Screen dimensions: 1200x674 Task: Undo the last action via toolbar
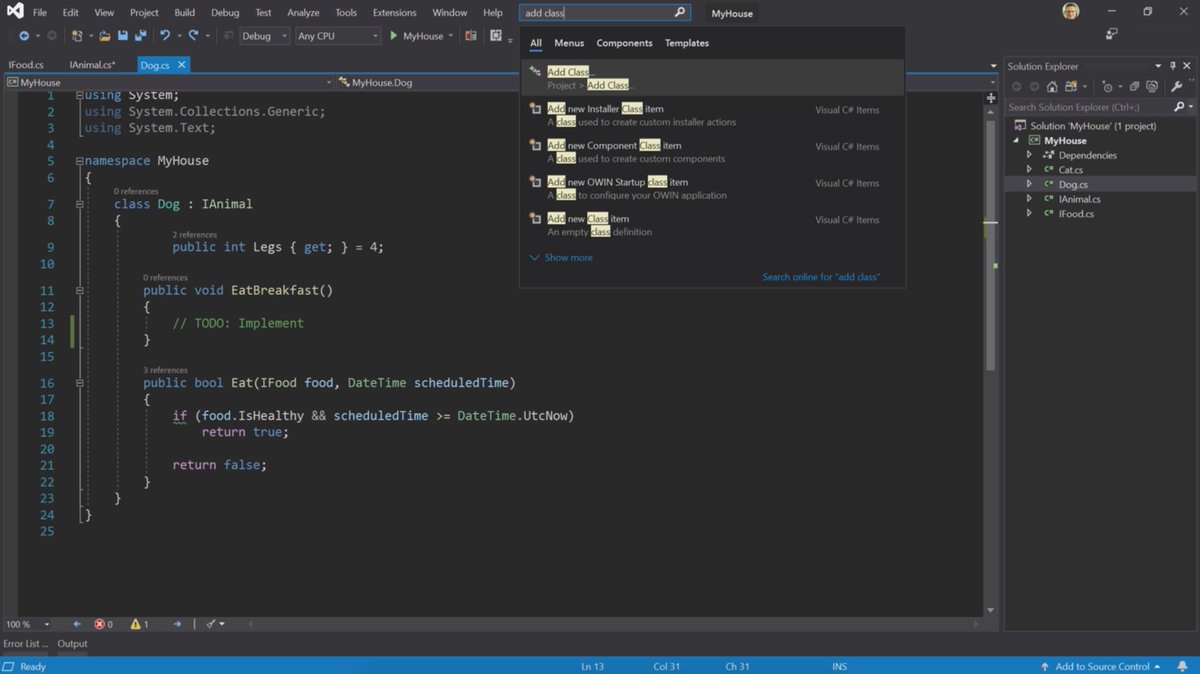[x=165, y=36]
